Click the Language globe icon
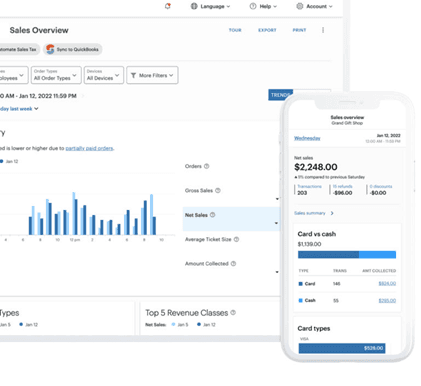The width and height of the screenshot is (421, 386). click(x=194, y=6)
